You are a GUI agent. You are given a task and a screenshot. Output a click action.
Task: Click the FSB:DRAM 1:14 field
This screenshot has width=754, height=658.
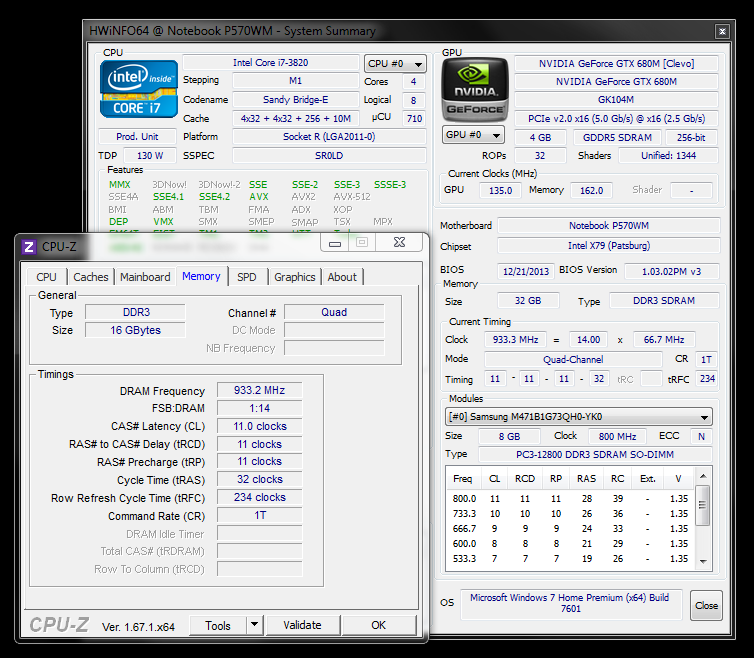point(260,408)
